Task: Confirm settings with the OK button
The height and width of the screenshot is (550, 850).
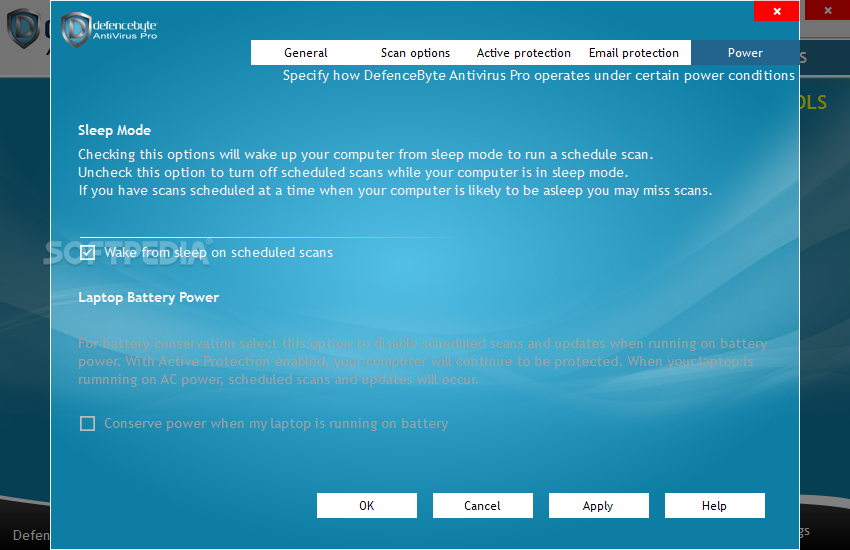Action: tap(366, 506)
